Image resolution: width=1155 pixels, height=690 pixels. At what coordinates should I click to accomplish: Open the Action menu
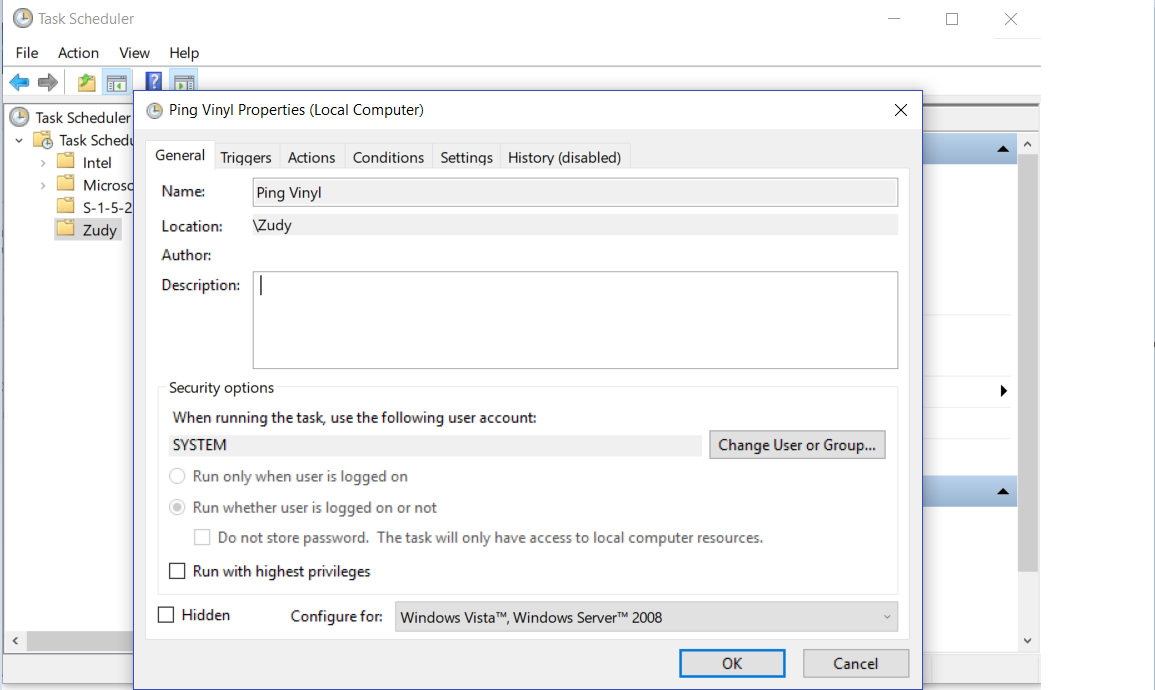[x=78, y=53]
